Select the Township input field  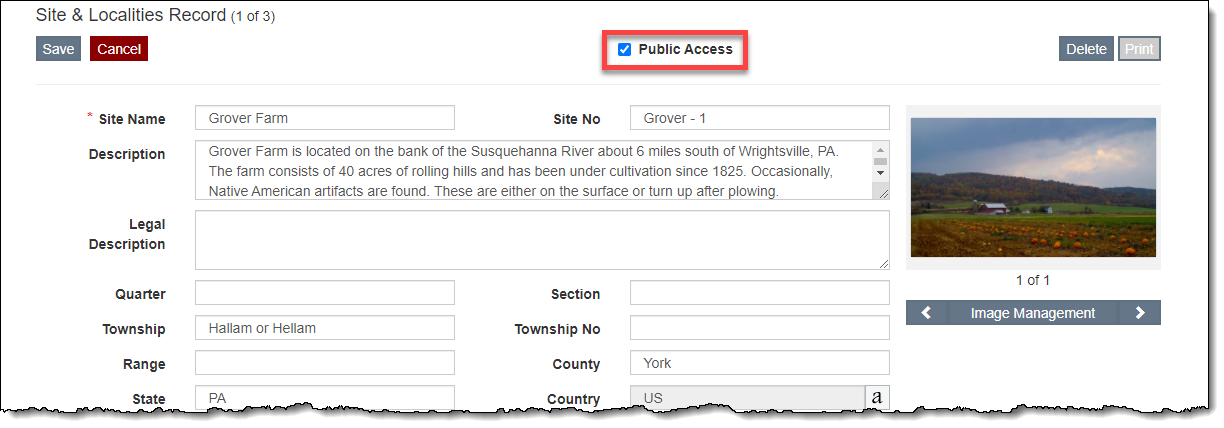click(x=324, y=328)
